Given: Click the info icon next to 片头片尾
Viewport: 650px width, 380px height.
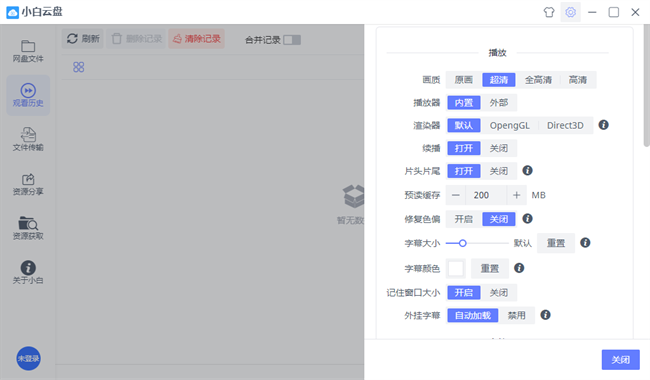Looking at the screenshot, I should (x=527, y=170).
